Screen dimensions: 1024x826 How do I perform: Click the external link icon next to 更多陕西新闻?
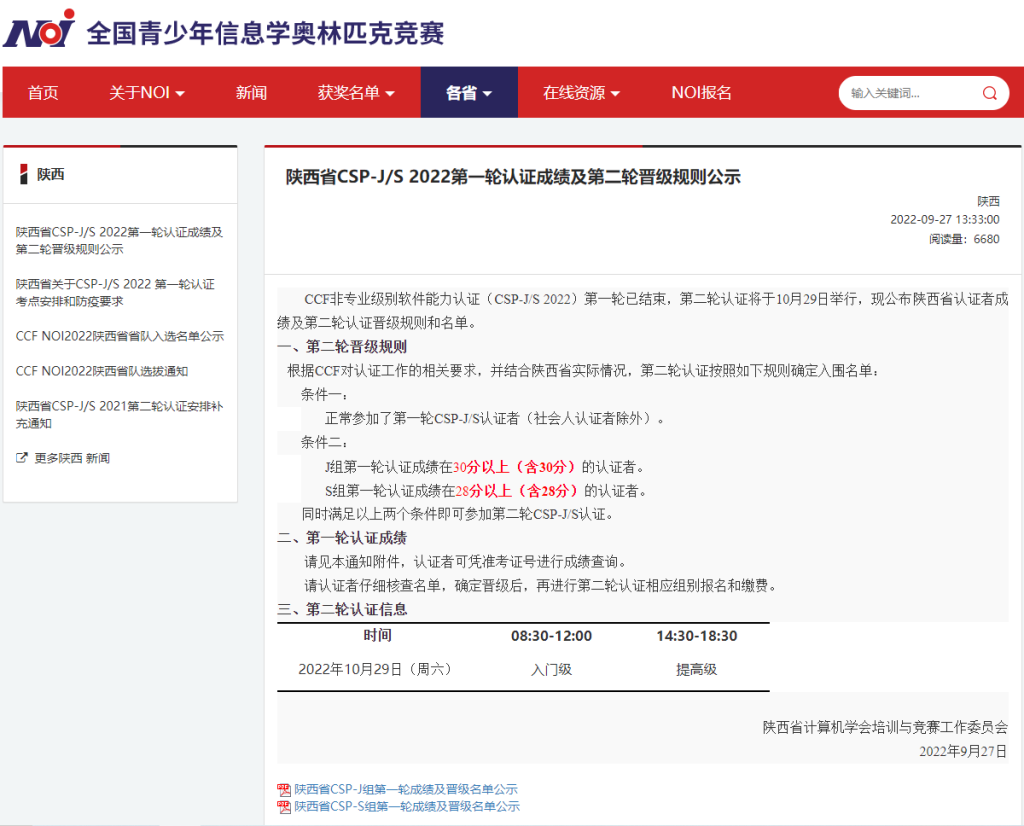22,458
